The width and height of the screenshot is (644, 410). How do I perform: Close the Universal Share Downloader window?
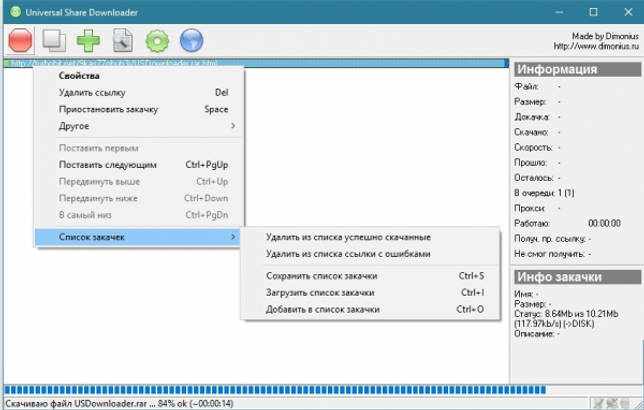coord(628,12)
